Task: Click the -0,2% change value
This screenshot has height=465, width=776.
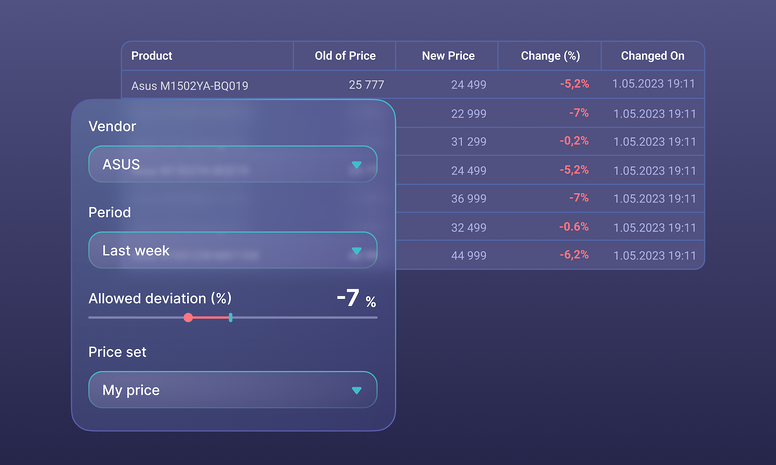Action: tap(574, 141)
